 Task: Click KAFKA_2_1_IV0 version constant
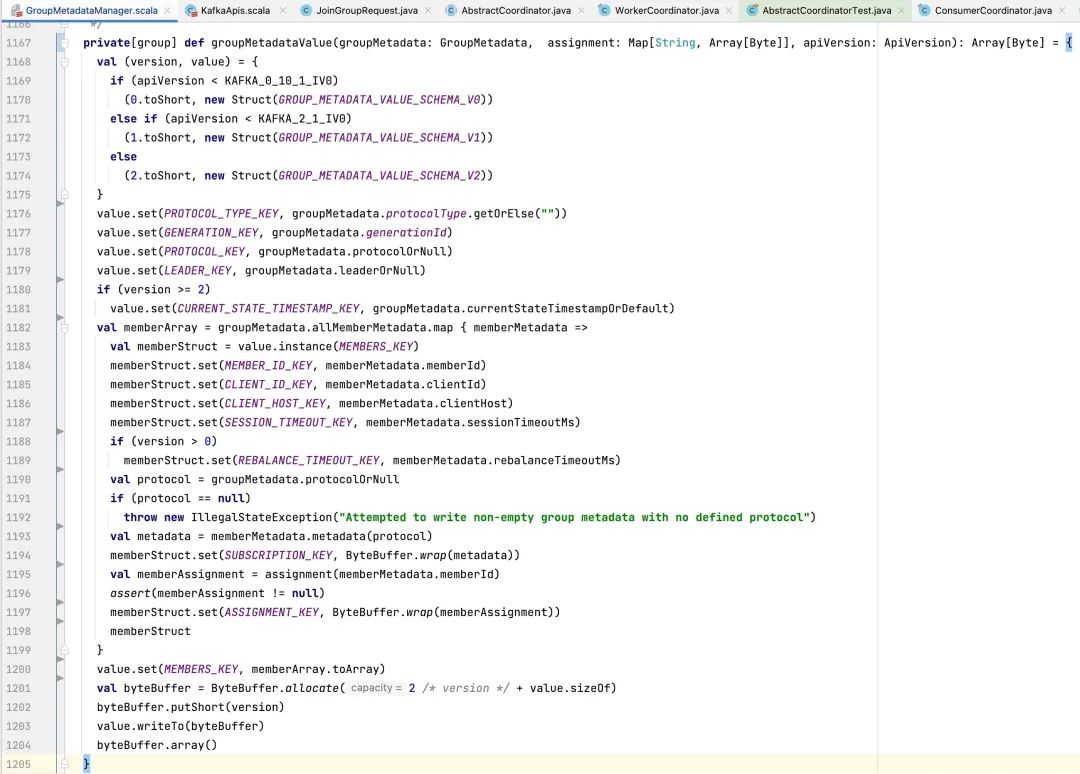302,118
